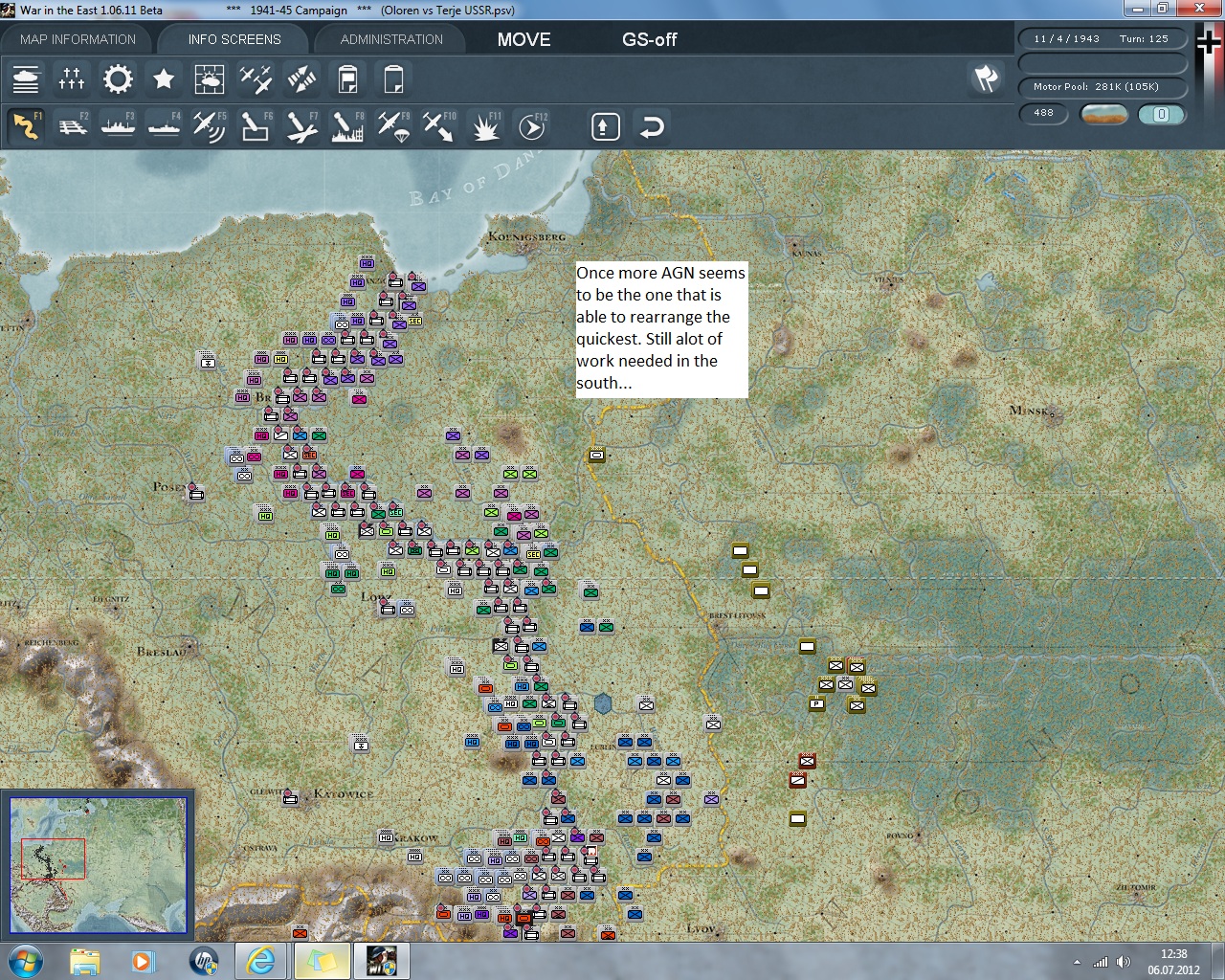Viewport: 1225px width, 980px height.
Task: Click the Breslau city label
Action: pyautogui.click(x=162, y=652)
